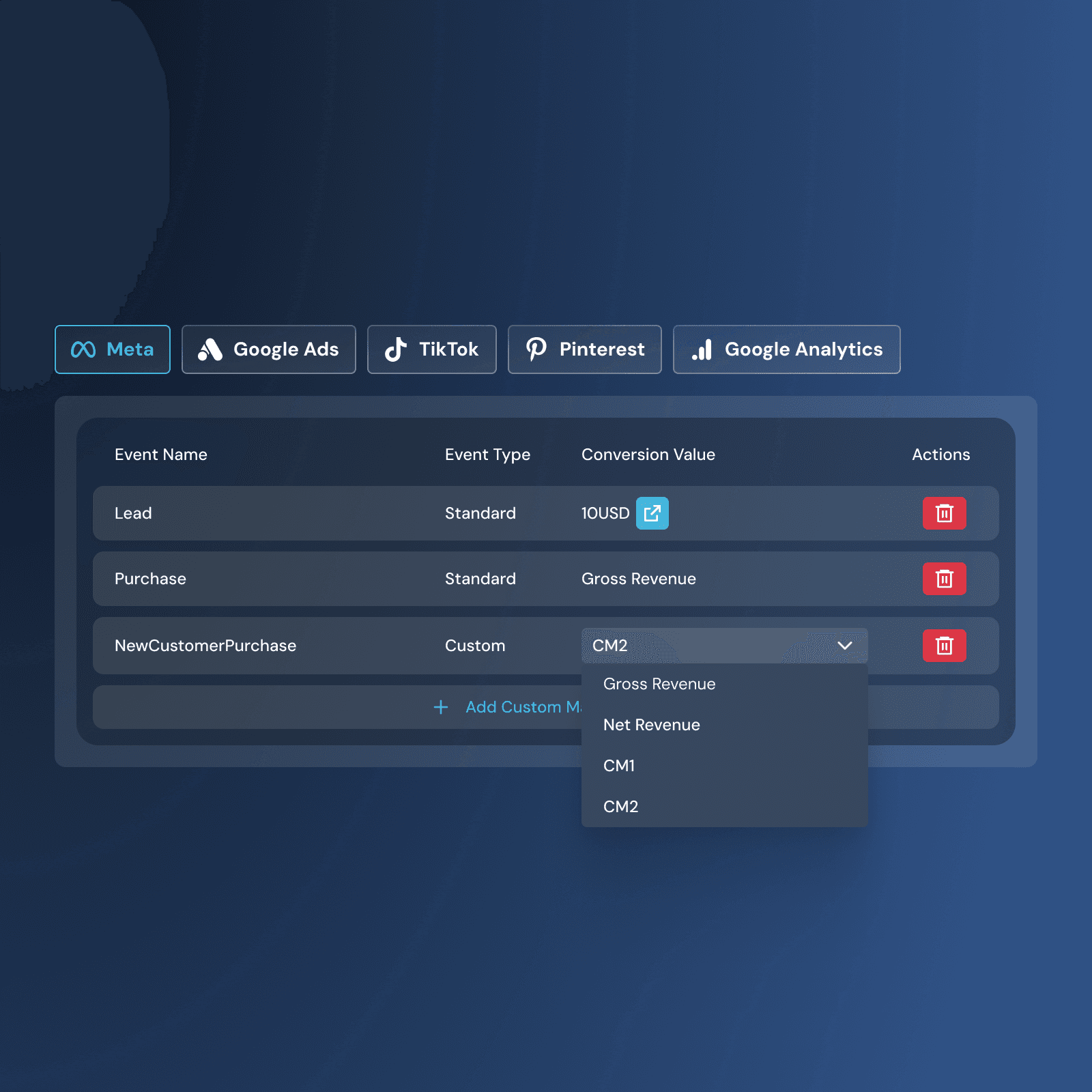Click the external link icon beside 10USD
Screen dimensions: 1092x1092
tap(652, 513)
